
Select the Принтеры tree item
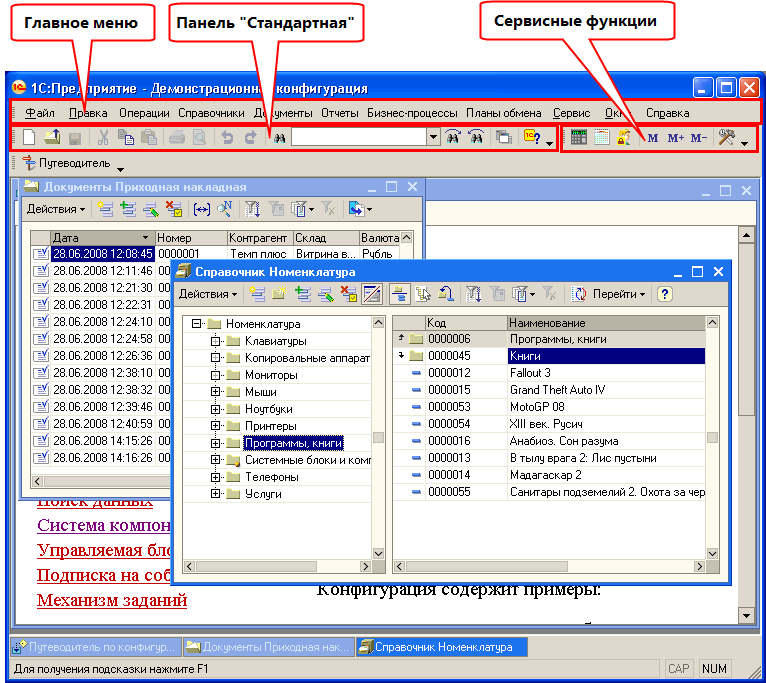point(271,426)
